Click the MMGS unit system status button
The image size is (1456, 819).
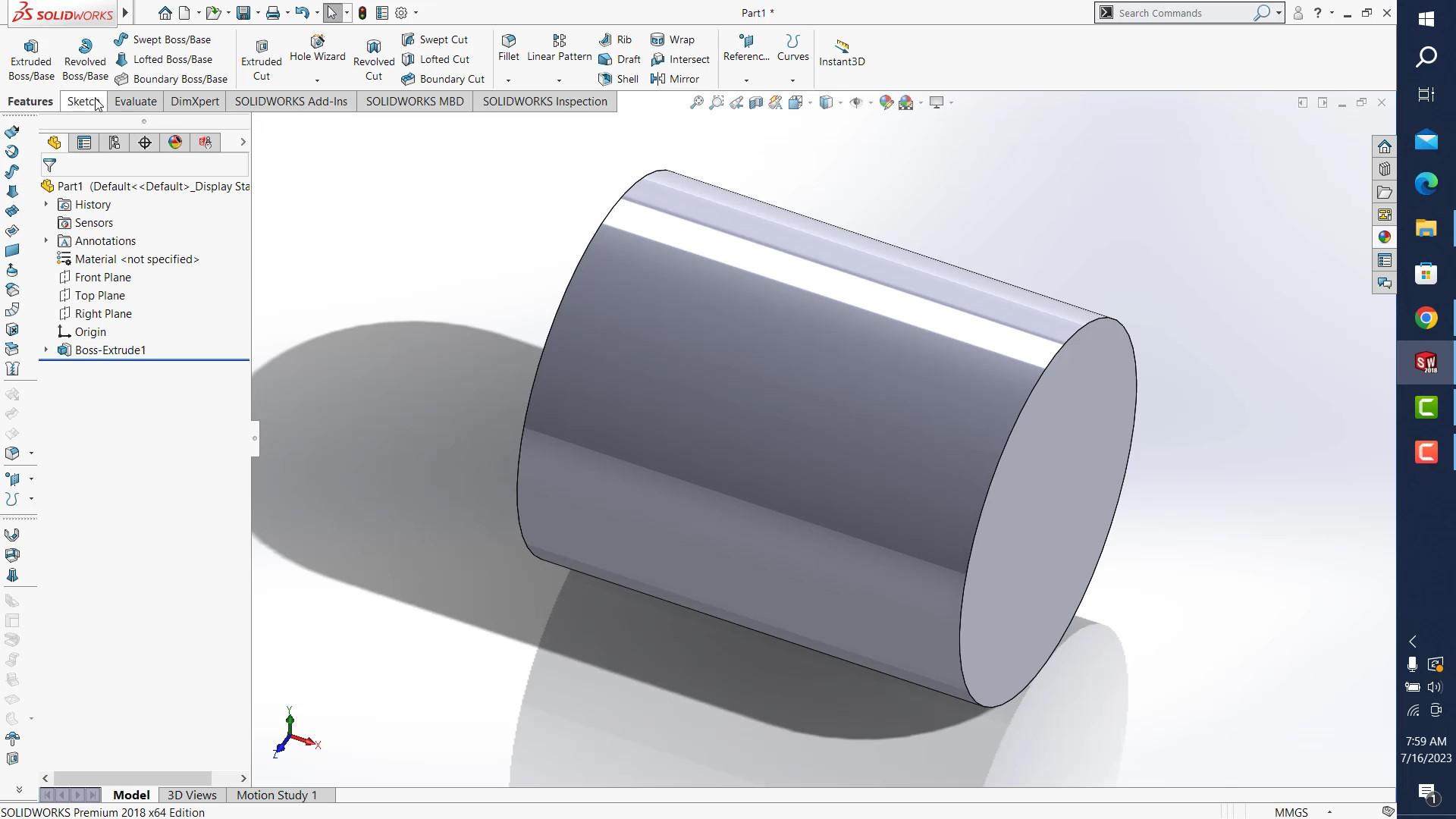(1291, 812)
